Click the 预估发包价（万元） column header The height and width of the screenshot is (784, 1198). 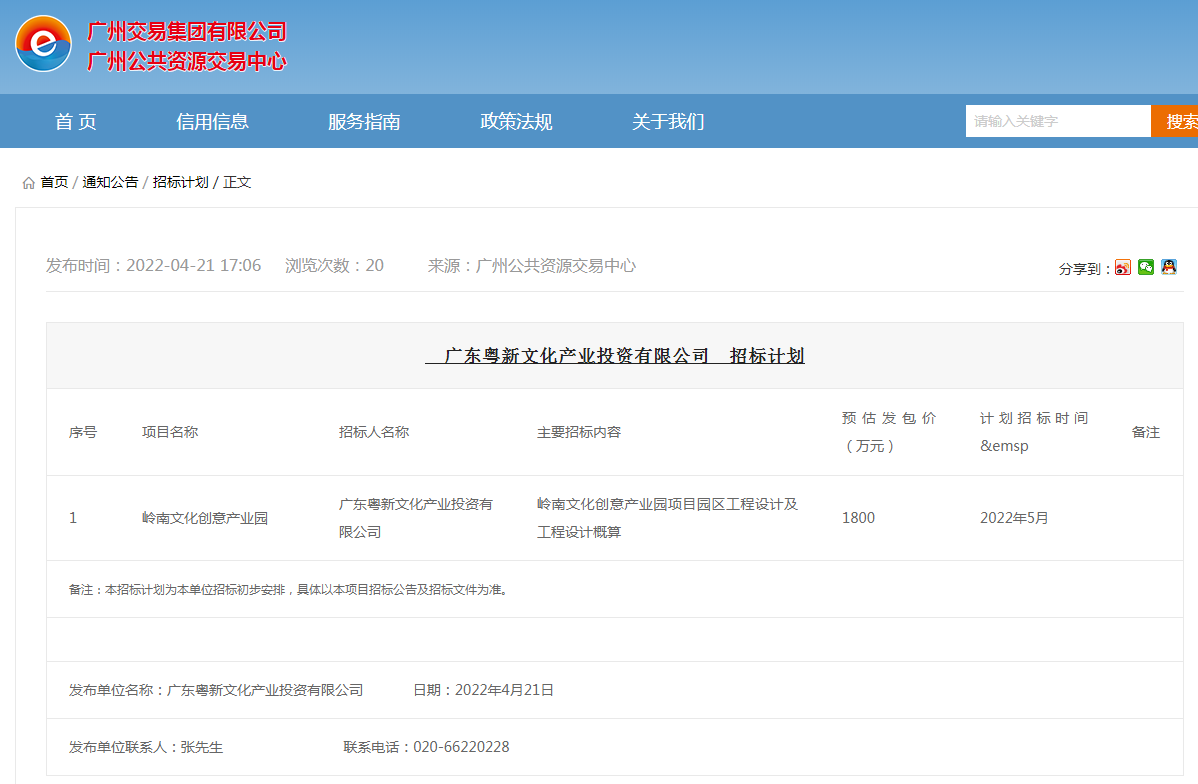coord(889,432)
